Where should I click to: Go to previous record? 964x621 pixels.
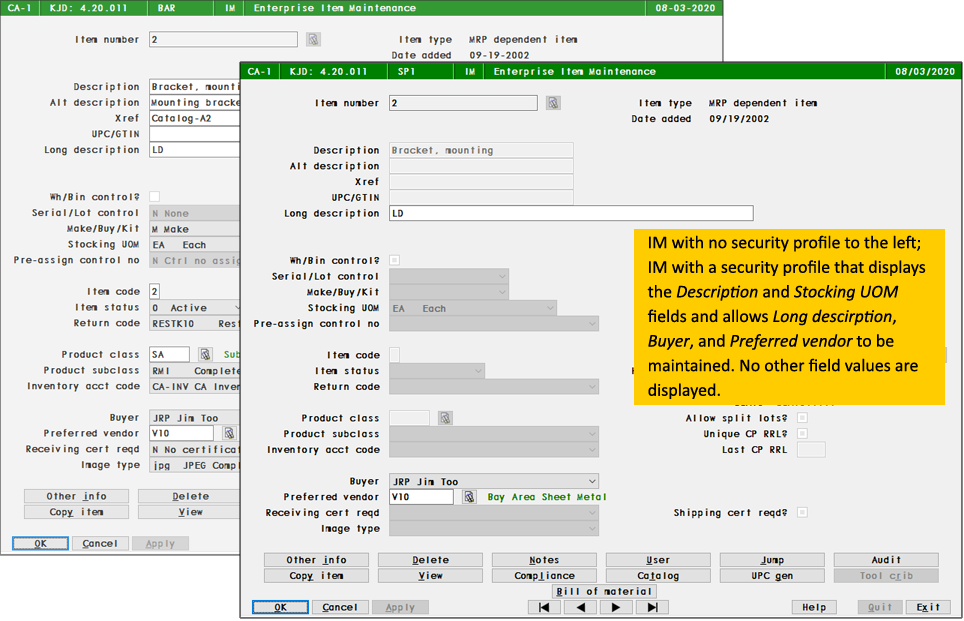point(580,607)
